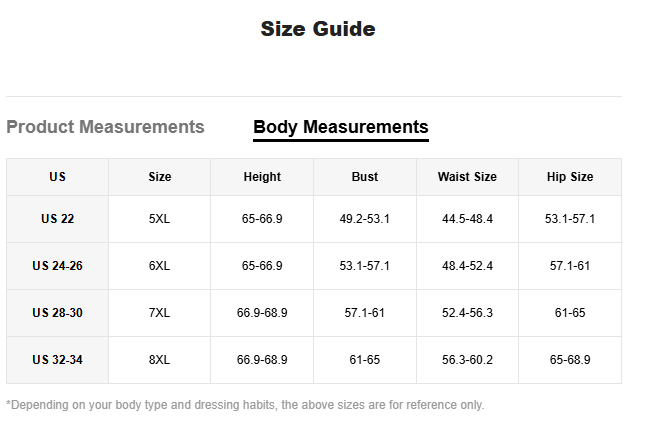This screenshot has height=423, width=651.
Task: Click the Waist Size column header
Action: coord(467,177)
